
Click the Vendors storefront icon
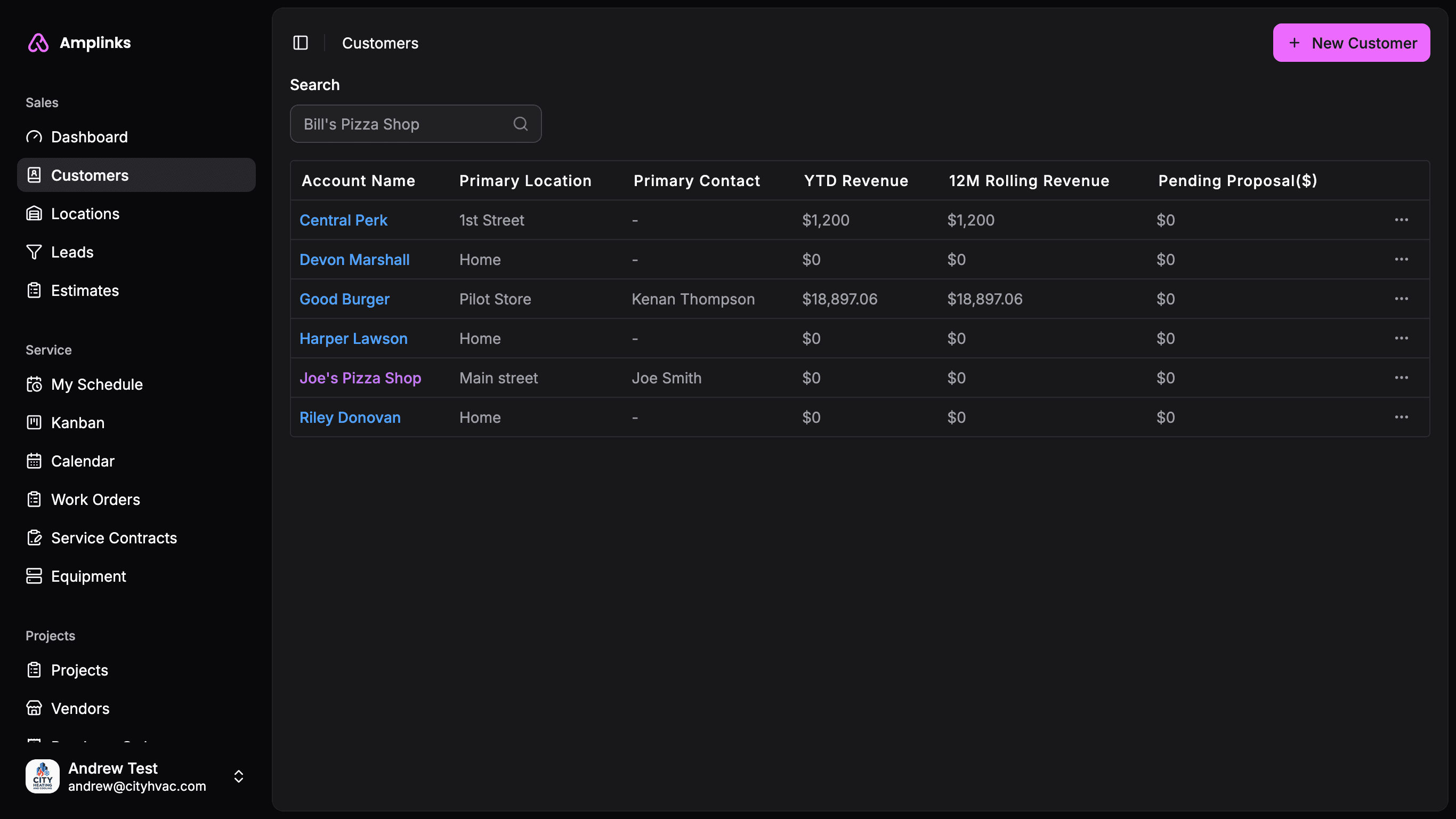(34, 708)
